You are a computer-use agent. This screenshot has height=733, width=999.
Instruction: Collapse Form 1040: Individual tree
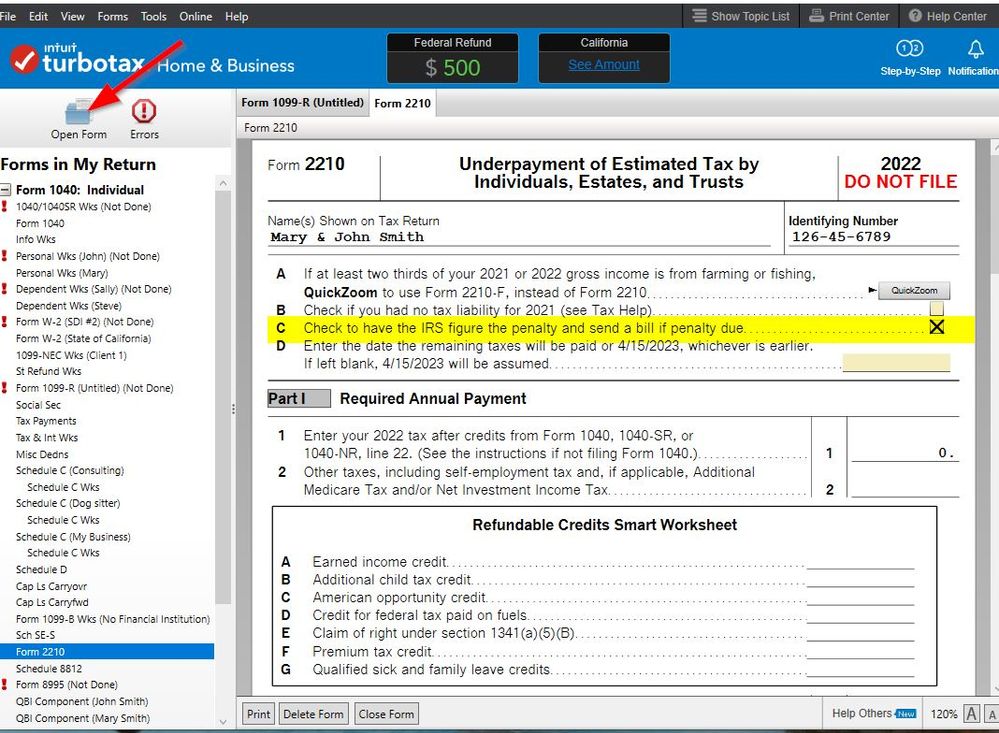[6, 189]
